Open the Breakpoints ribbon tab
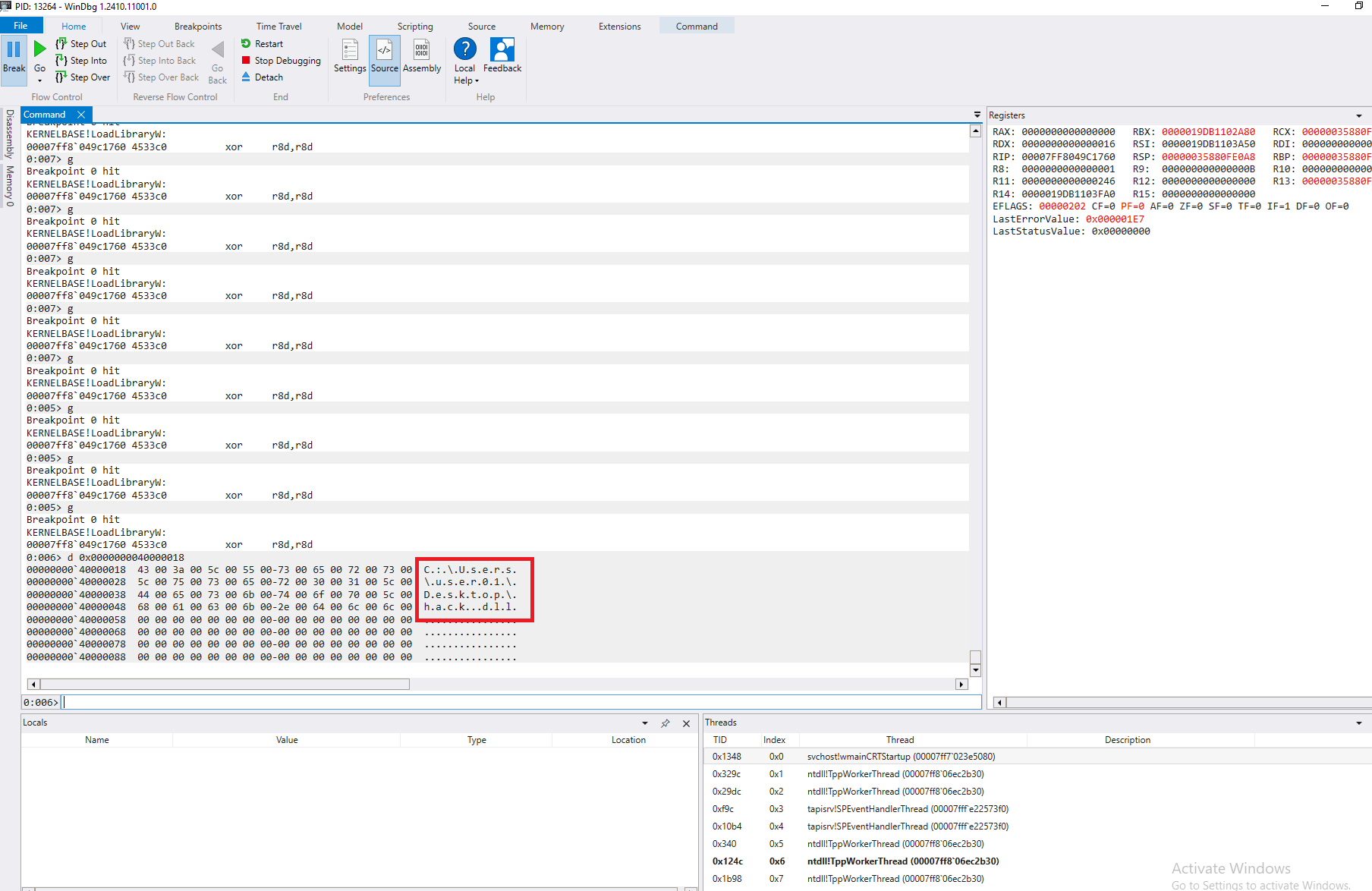 198,26
